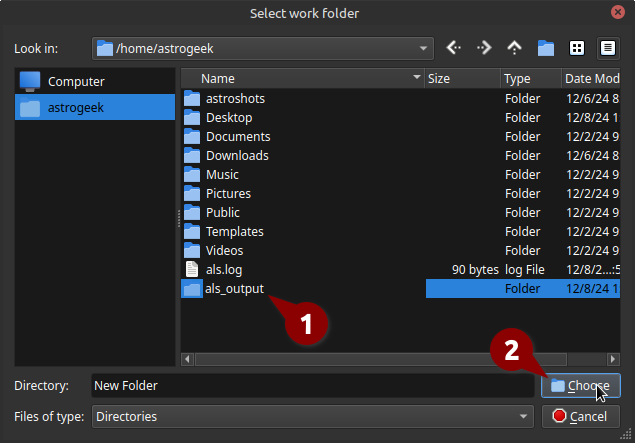Click the log File type cell

(x=524, y=270)
